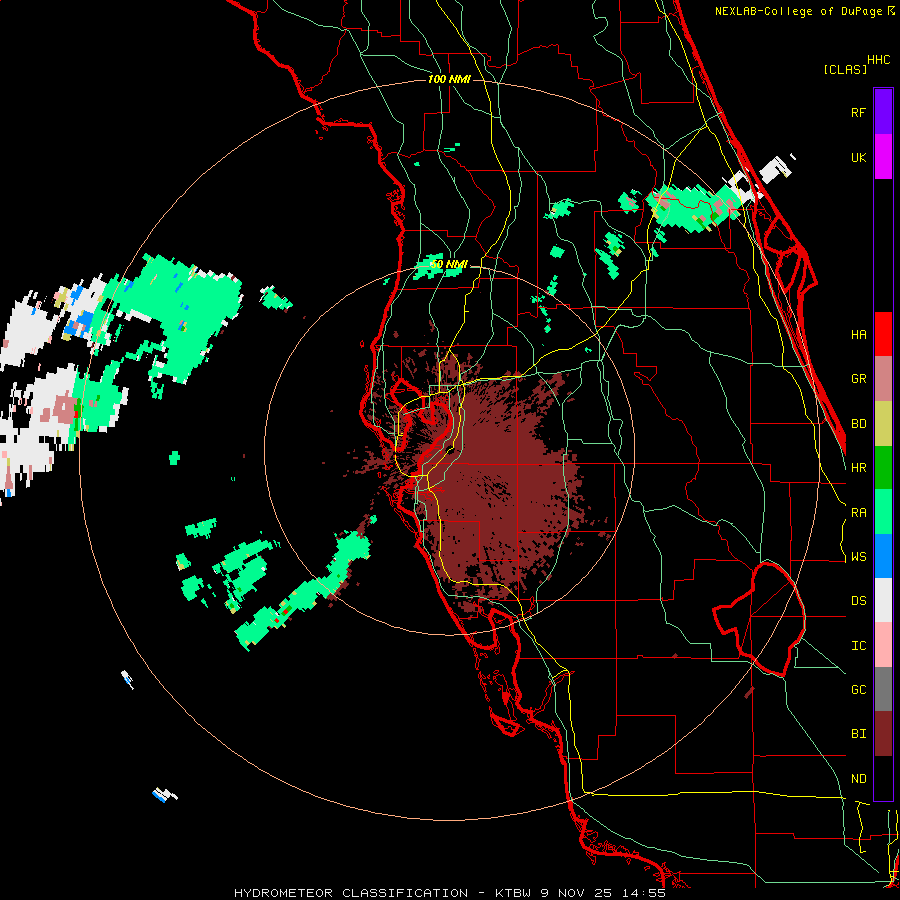
Task: Click the HR legend label
Action: point(858,468)
